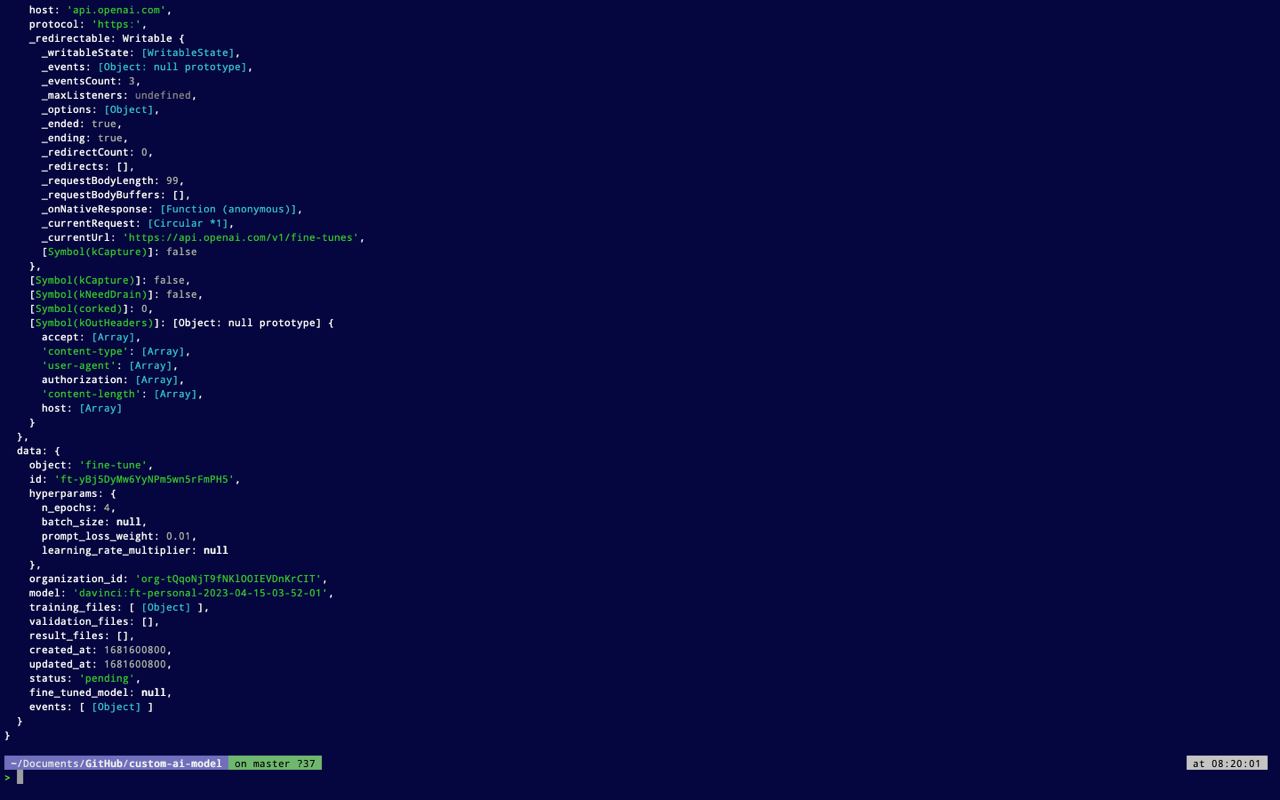Screen dimensions: 1280x800
Task: Click the 'user-agent' header line
Action: click(x=109, y=365)
